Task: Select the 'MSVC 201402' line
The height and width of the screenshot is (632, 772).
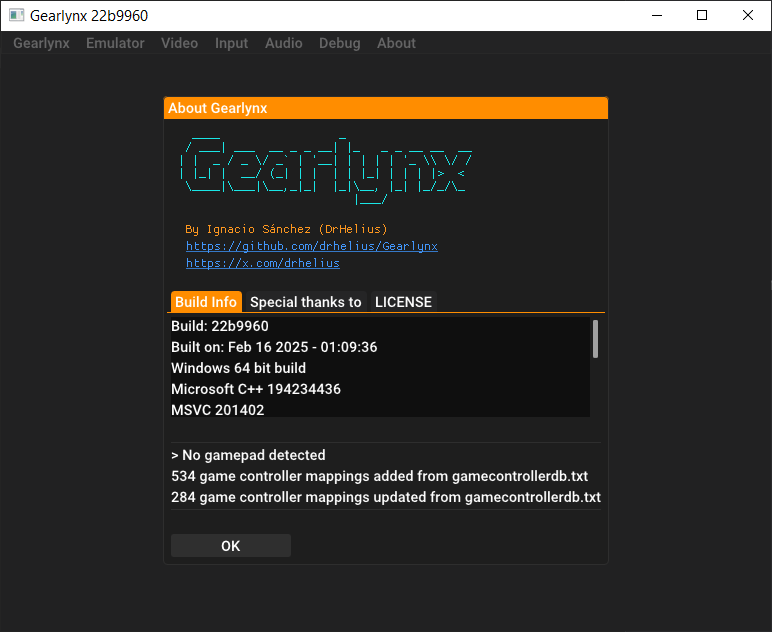Action: pyautogui.click(x=218, y=410)
